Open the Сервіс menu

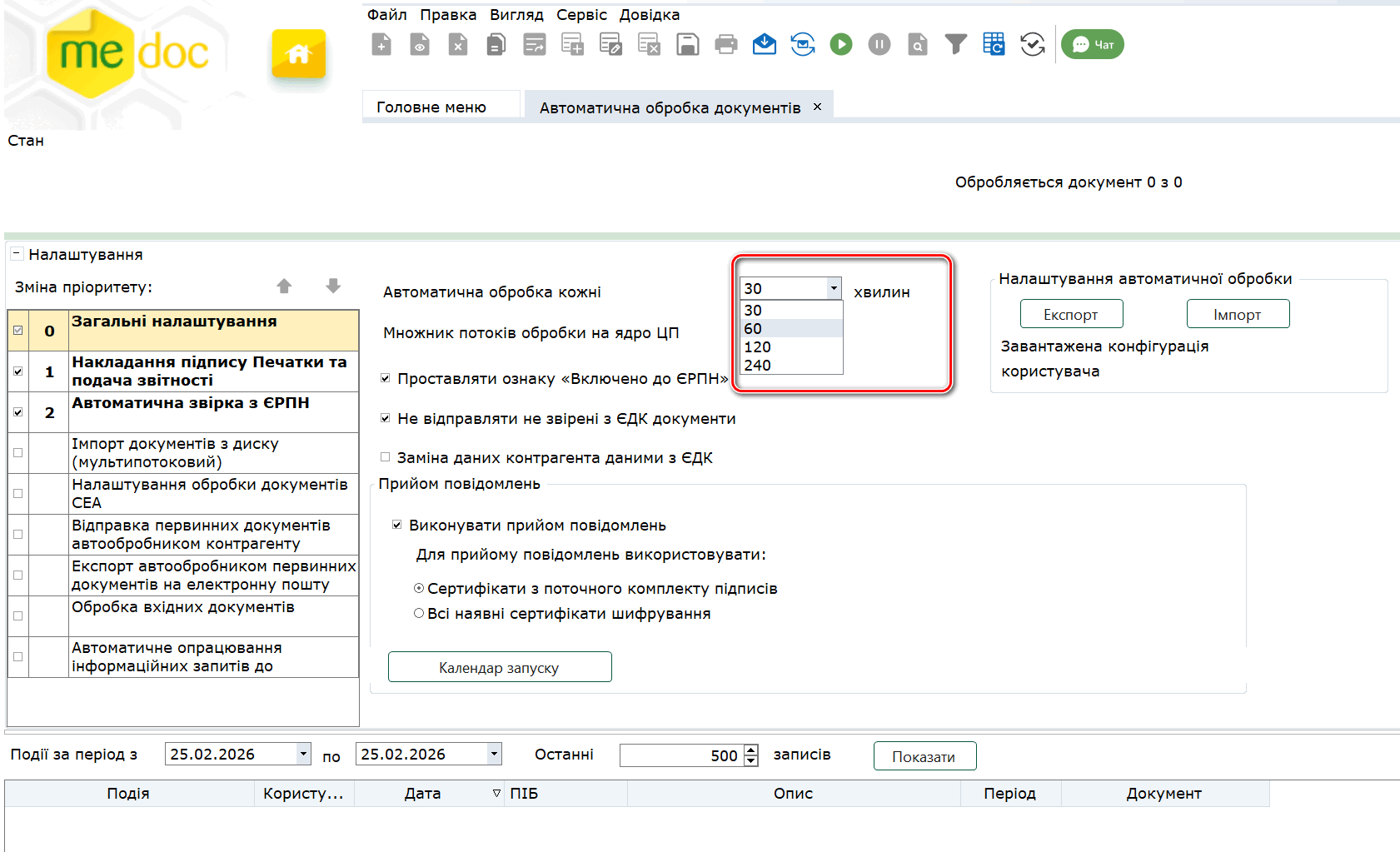coord(581,15)
